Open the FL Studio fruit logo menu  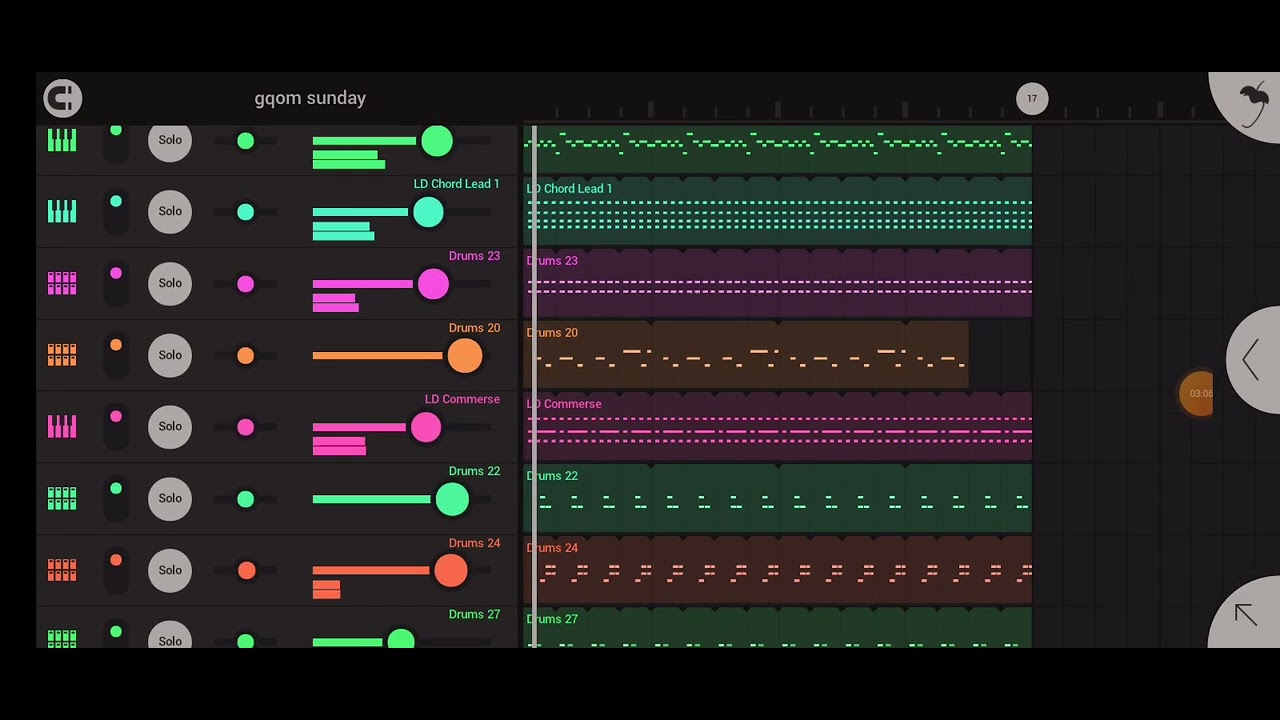click(x=1252, y=100)
